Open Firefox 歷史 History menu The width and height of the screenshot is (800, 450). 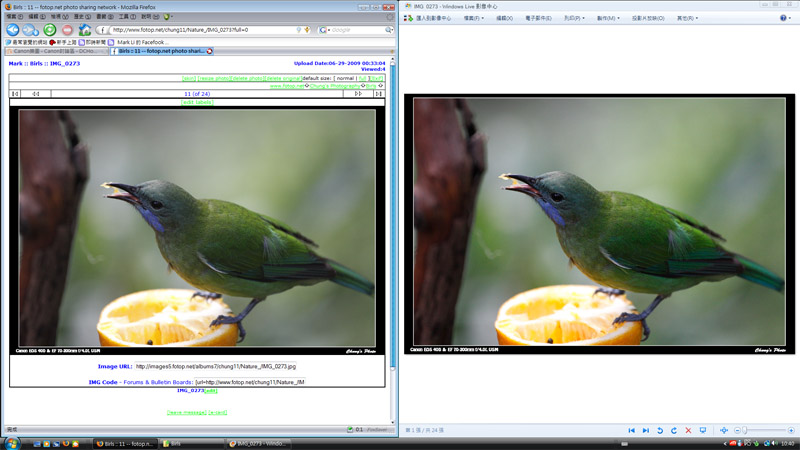coord(82,17)
